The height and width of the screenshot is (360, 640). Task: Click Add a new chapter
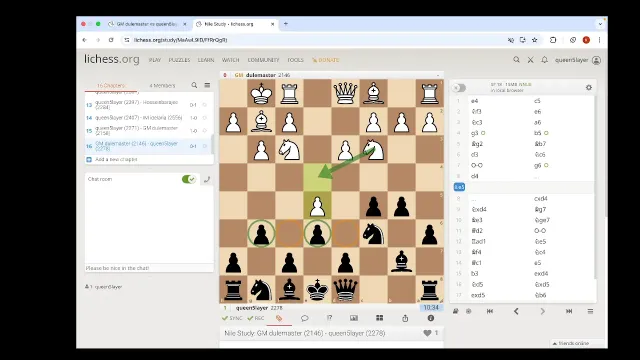coord(149,159)
